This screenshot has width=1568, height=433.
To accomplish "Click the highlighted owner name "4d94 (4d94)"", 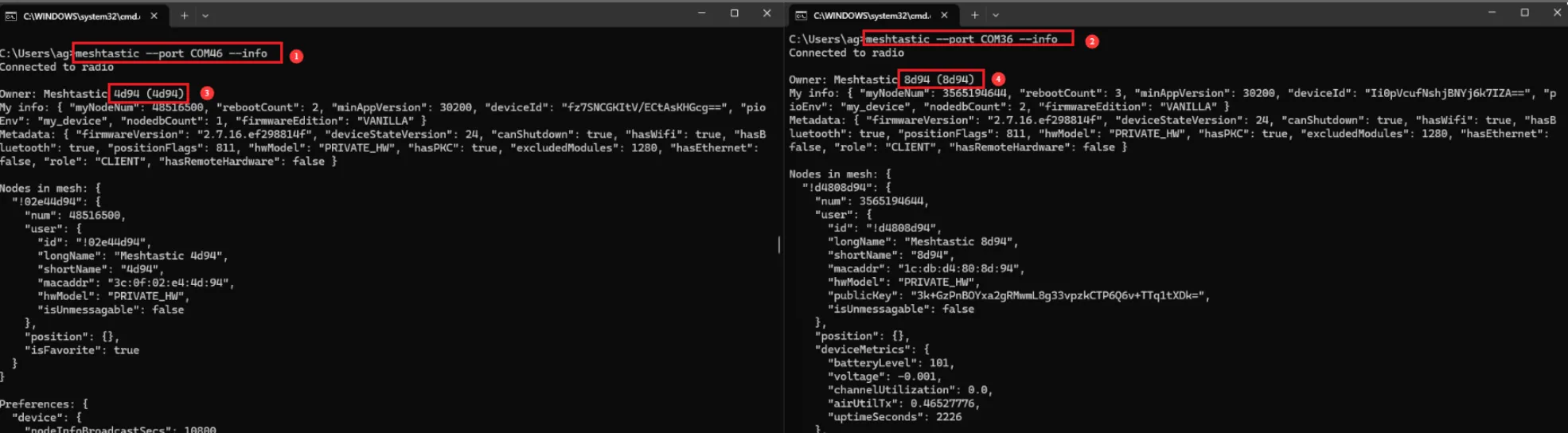I will 149,93.
